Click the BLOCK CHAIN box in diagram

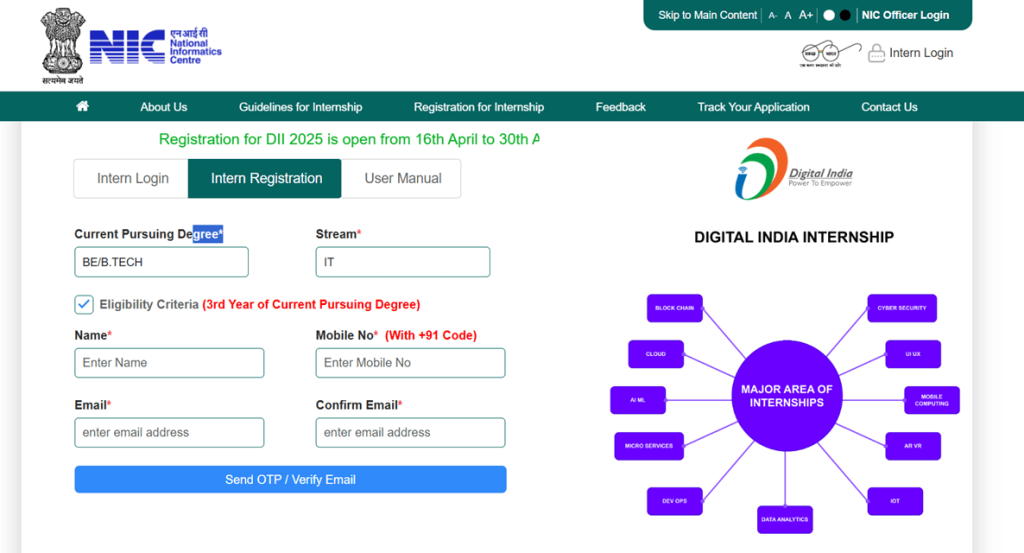[x=675, y=308]
